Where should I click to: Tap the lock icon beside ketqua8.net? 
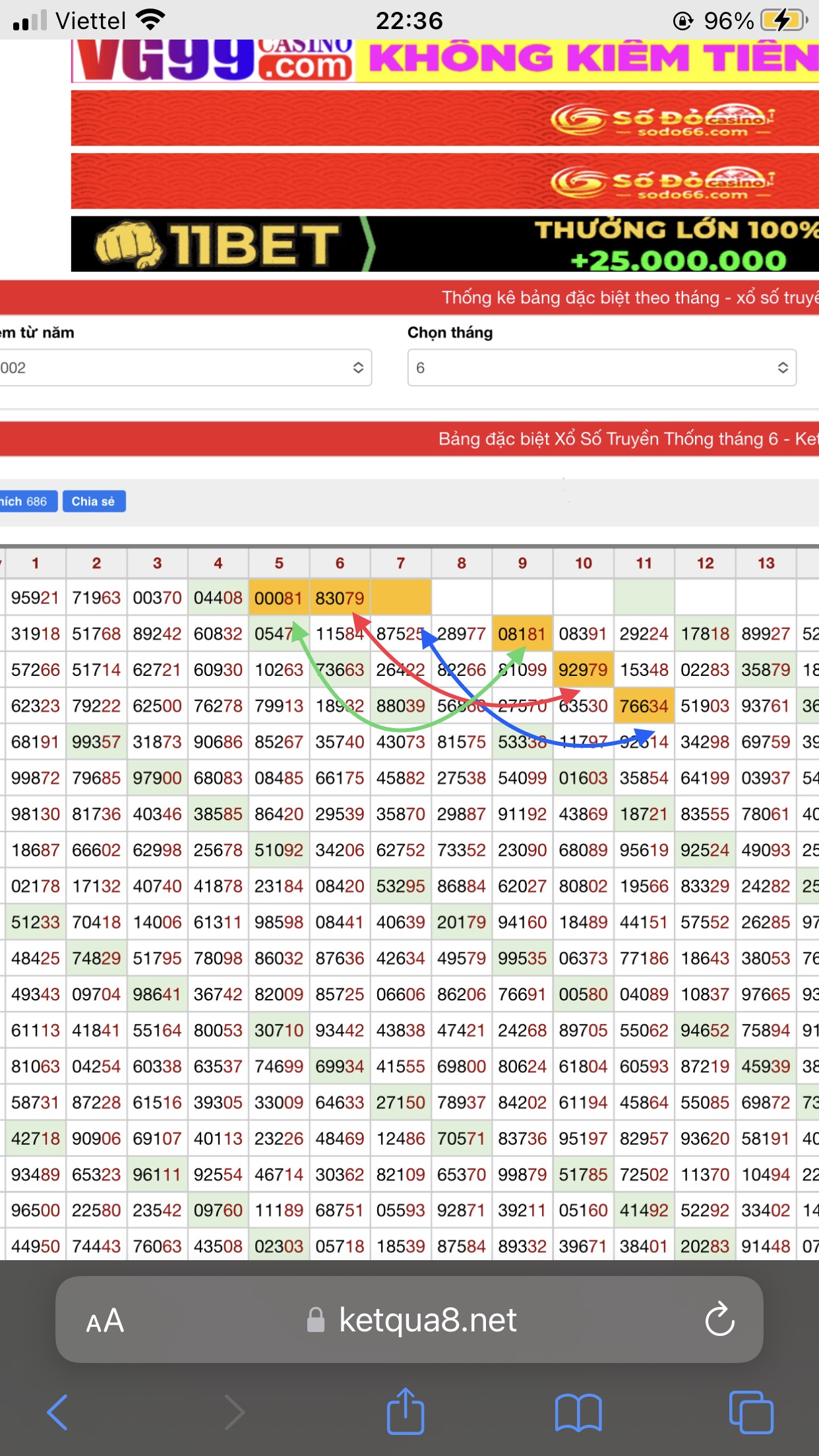[x=316, y=1319]
